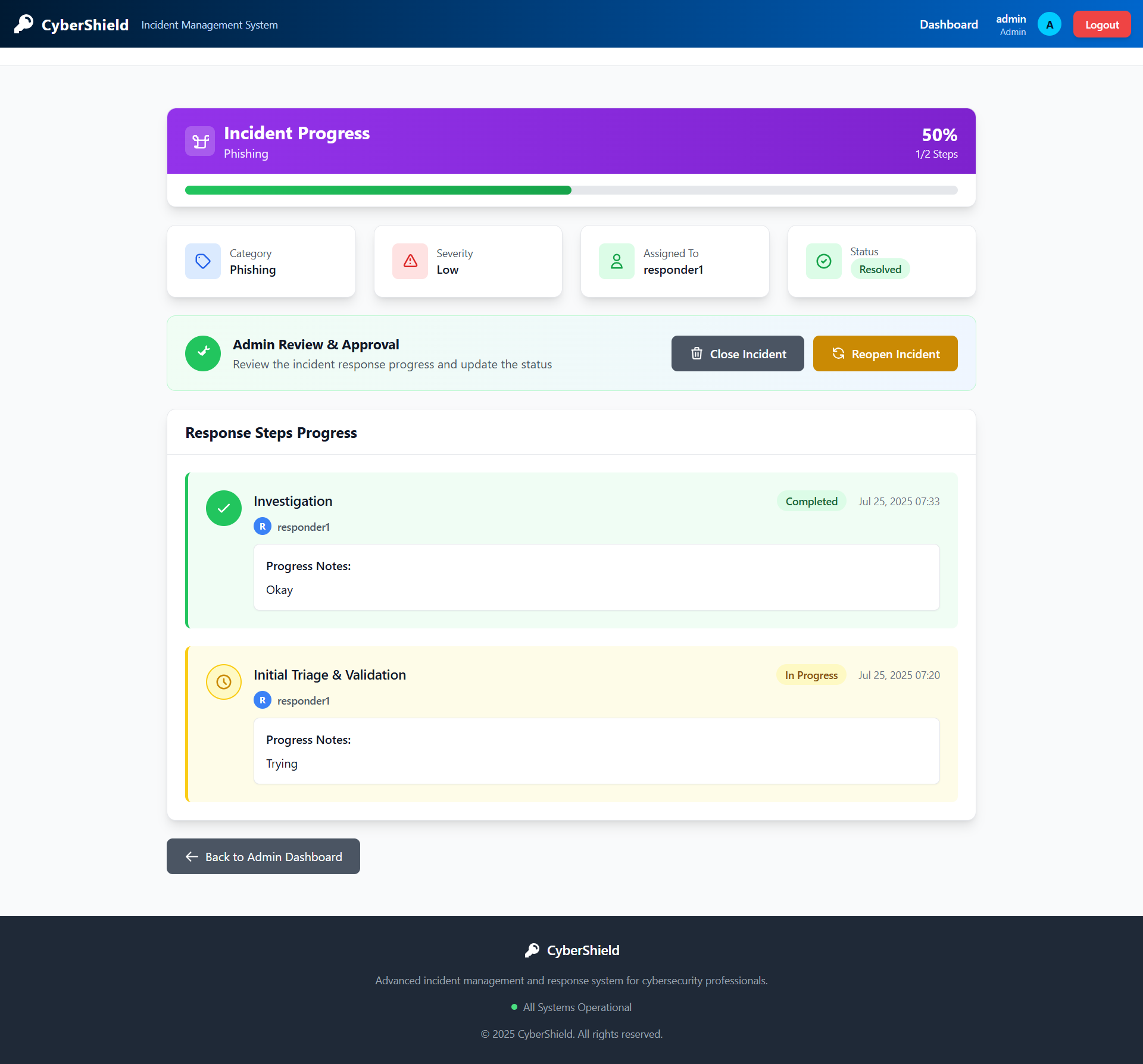Click the Resolved status badge
This screenshot has width=1143, height=1064.
pyautogui.click(x=880, y=270)
